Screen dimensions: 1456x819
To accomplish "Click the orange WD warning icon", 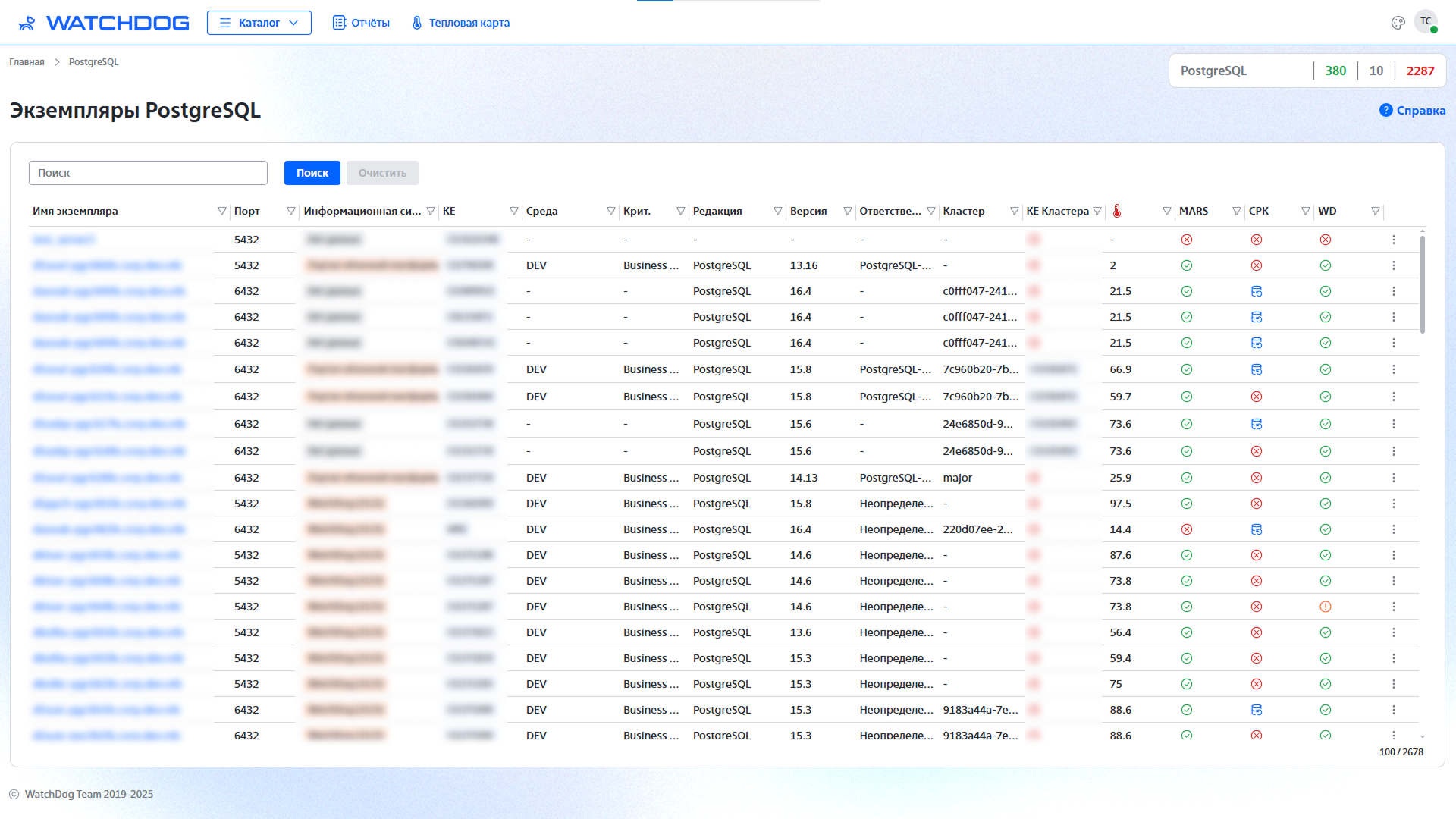I will 1325,607.
